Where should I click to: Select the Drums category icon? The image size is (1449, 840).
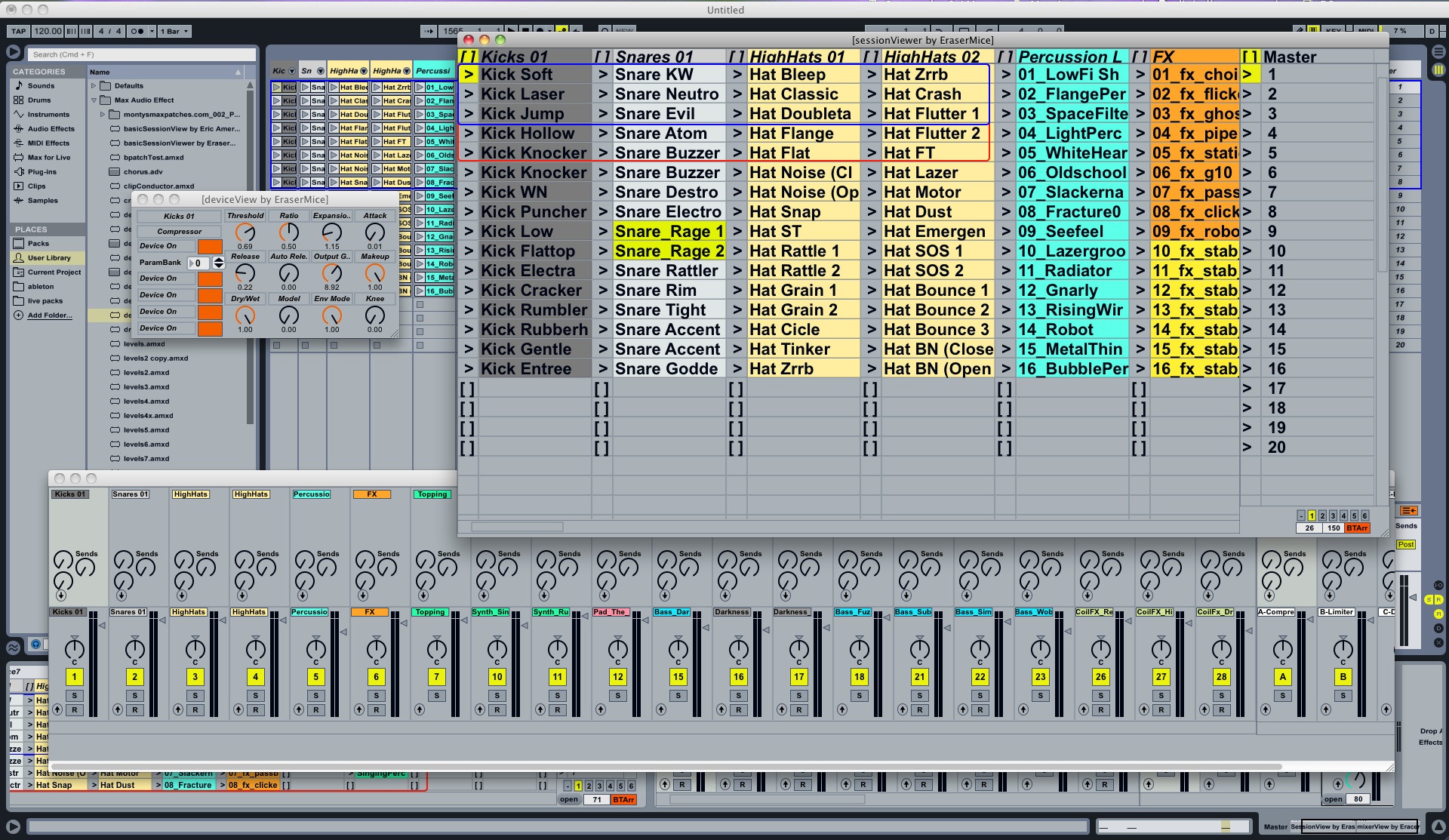click(19, 100)
